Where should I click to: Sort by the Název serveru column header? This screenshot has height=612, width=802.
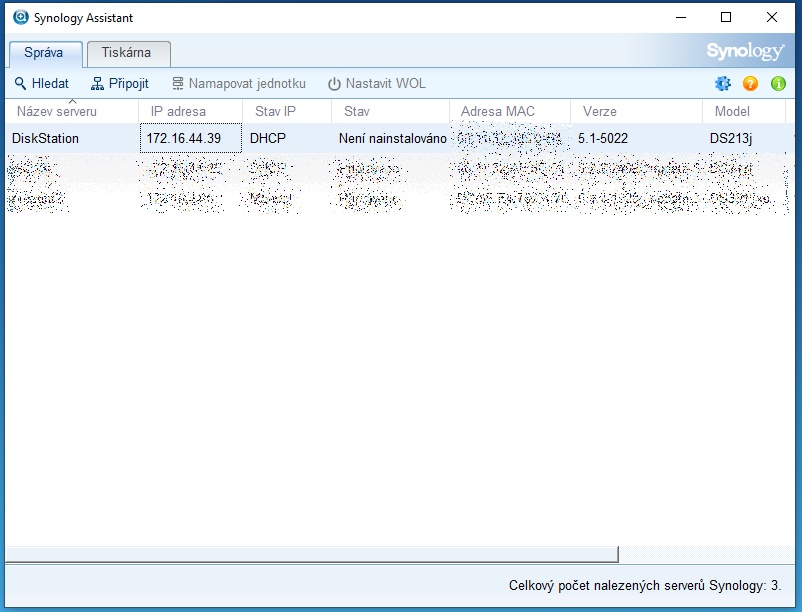click(57, 111)
